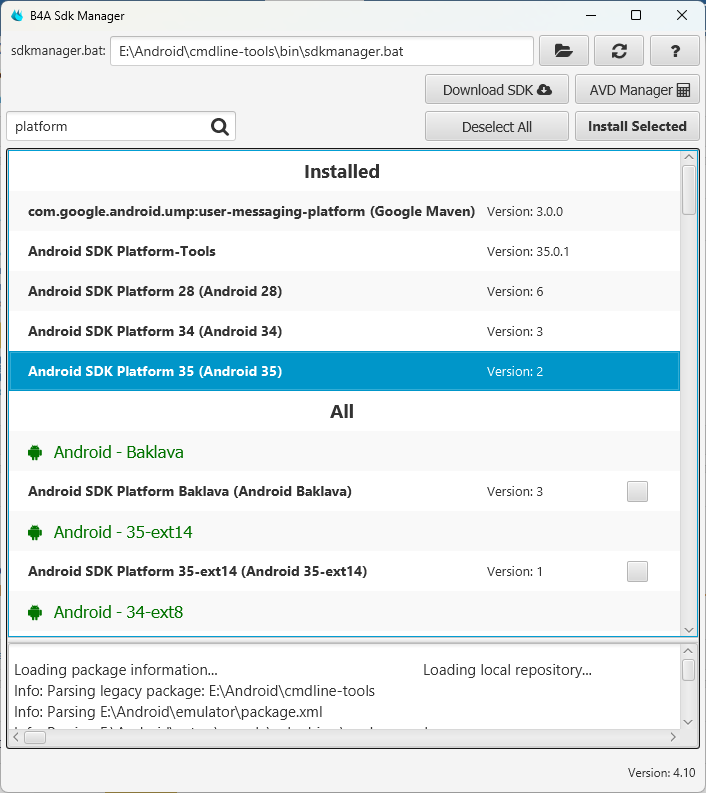
Task: Click the B4A flame icon in title bar
Action: [x=17, y=16]
